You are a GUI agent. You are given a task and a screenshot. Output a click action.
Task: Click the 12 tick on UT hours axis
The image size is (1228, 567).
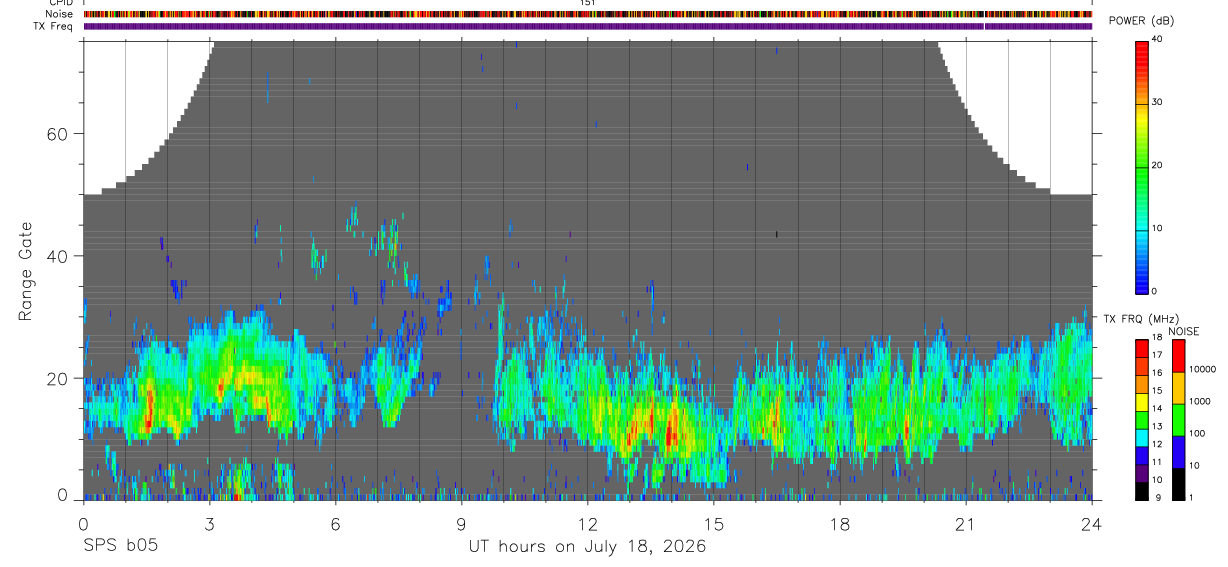click(x=587, y=524)
